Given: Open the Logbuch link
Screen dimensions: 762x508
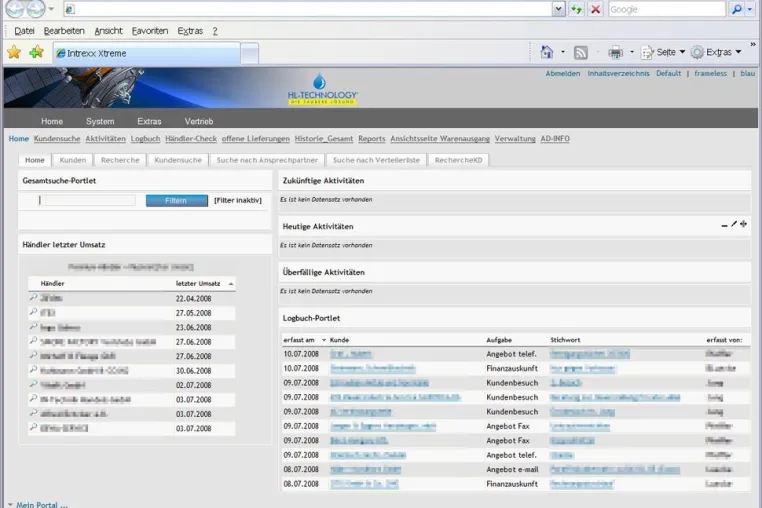Looking at the screenshot, I should 145,139.
